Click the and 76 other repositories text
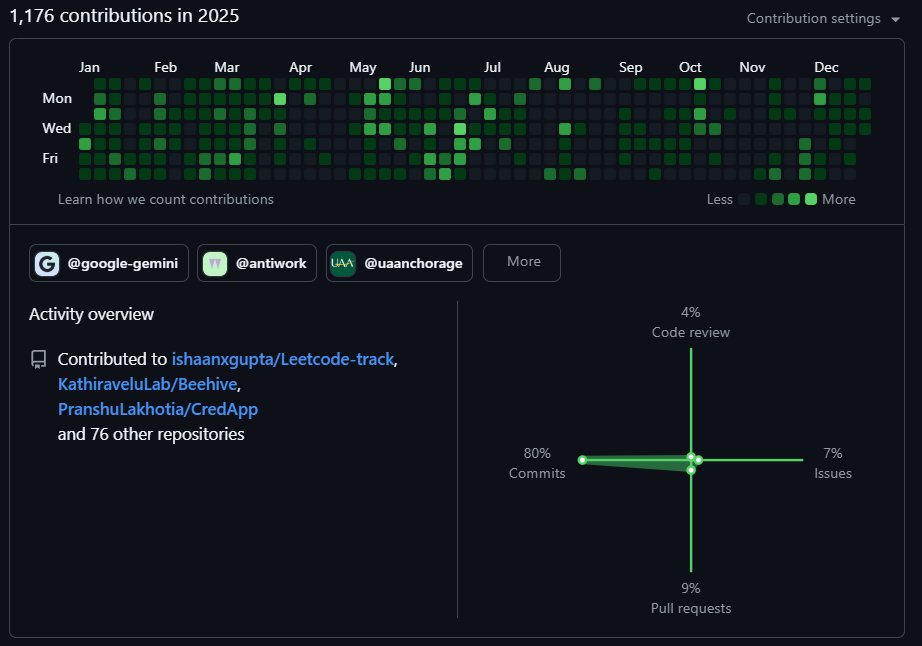 click(x=151, y=434)
